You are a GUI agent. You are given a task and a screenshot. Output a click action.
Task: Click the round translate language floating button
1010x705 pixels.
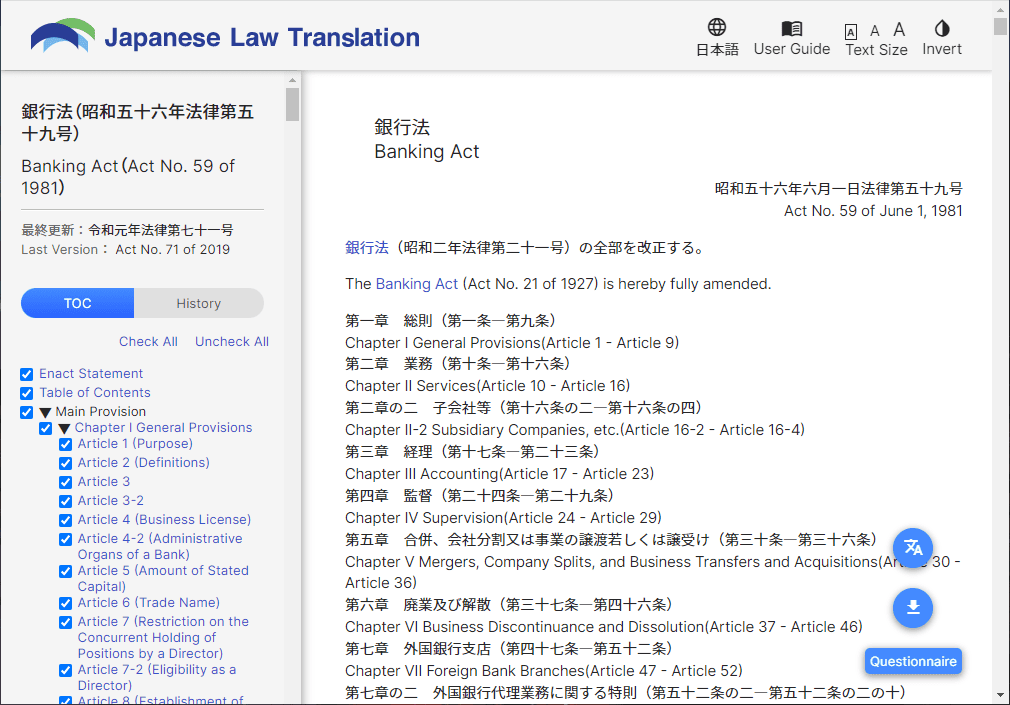[x=913, y=548]
